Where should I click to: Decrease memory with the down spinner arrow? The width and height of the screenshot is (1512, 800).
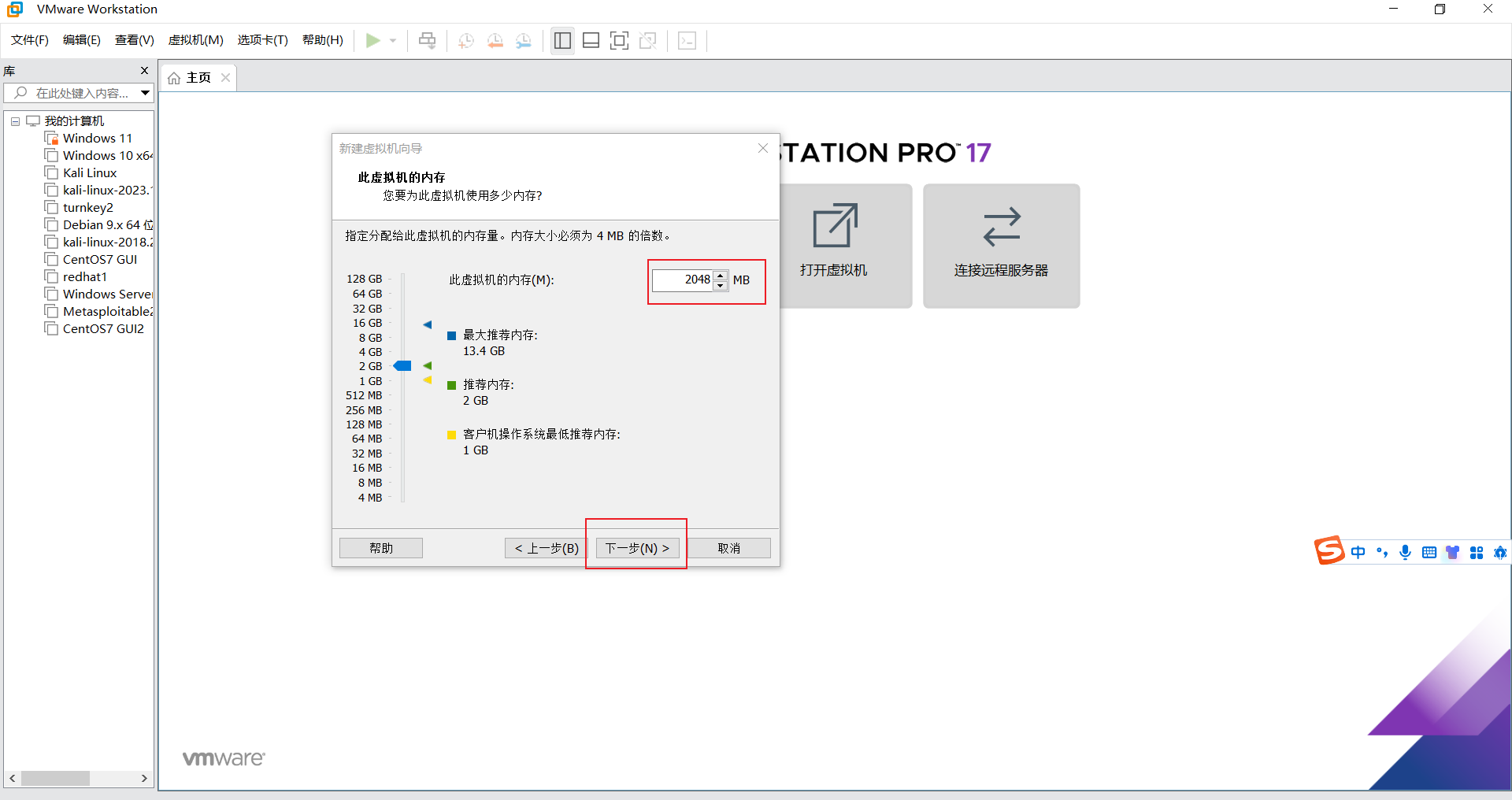[721, 286]
